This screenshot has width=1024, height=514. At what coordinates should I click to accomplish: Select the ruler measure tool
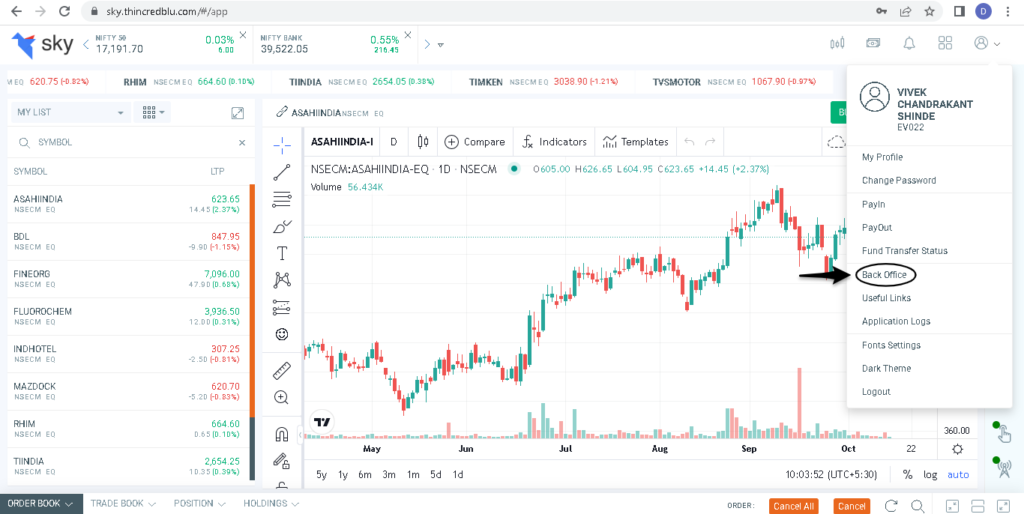pos(282,371)
